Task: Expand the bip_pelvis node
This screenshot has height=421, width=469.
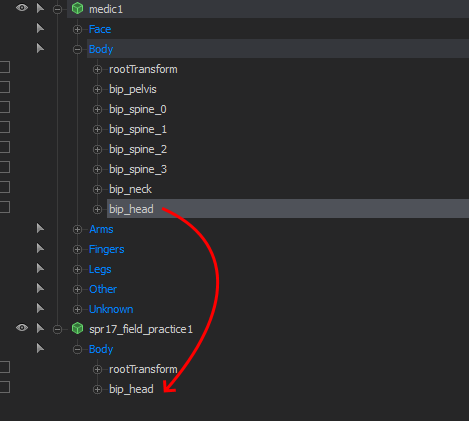Action: click(97, 90)
